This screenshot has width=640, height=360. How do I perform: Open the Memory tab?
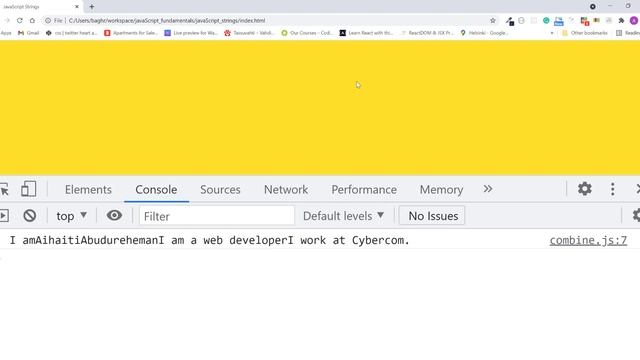(x=441, y=190)
